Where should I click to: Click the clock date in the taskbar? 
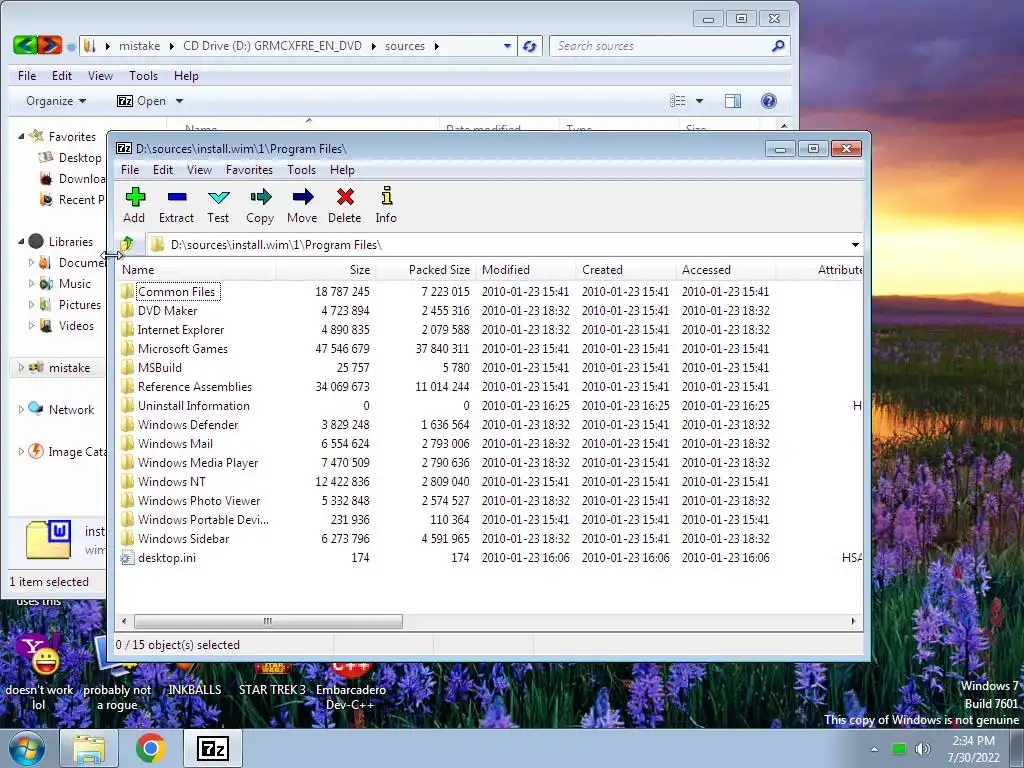(973, 758)
